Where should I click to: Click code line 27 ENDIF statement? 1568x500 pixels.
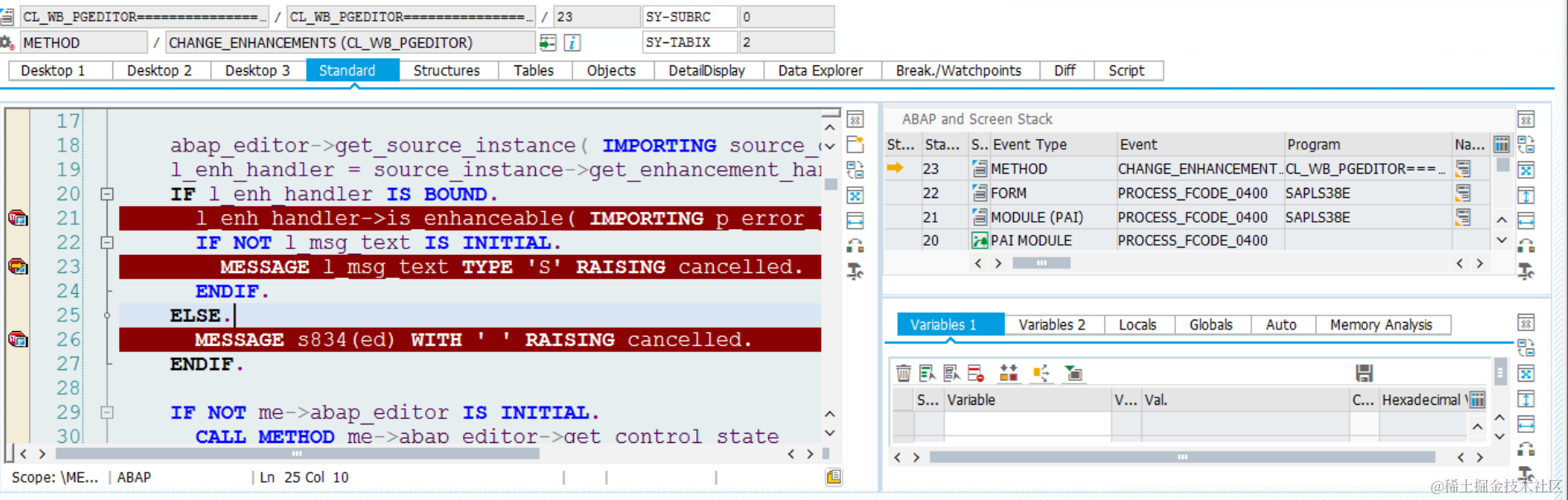[207, 364]
